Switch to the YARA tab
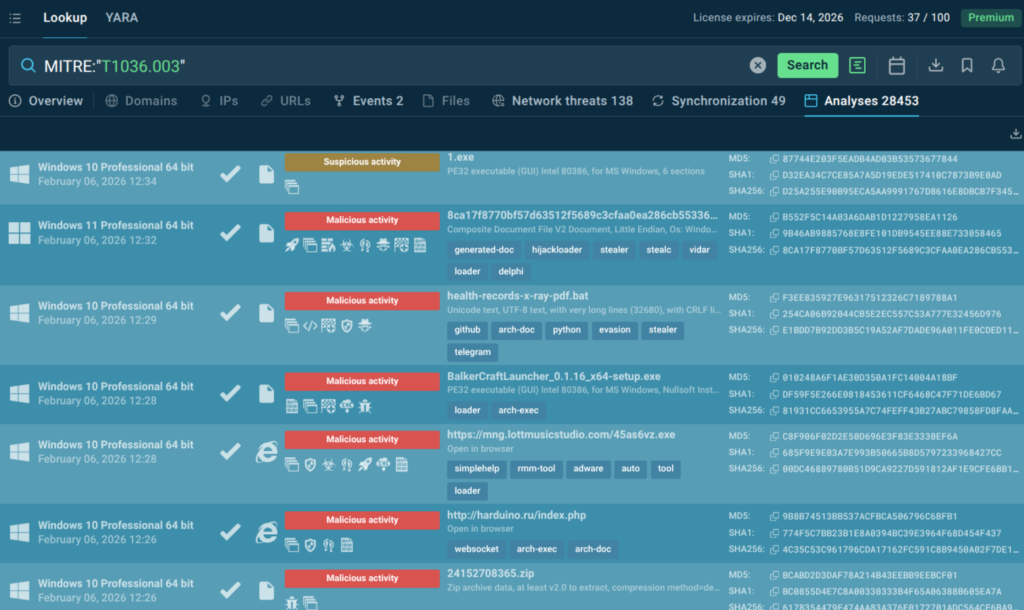Image resolution: width=1024 pixels, height=610 pixels. [122, 18]
